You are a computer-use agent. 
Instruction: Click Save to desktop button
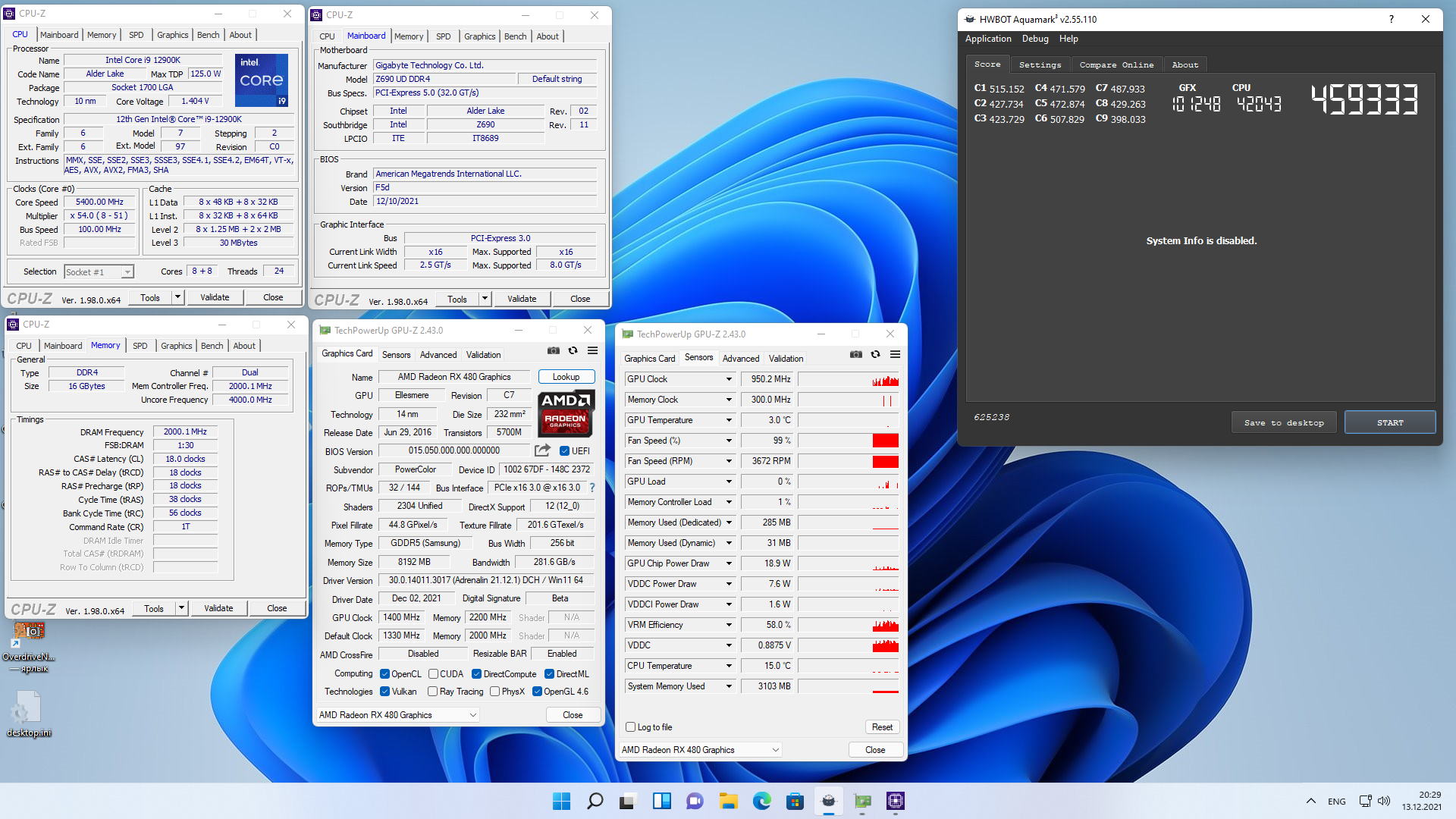pyautogui.click(x=1284, y=422)
